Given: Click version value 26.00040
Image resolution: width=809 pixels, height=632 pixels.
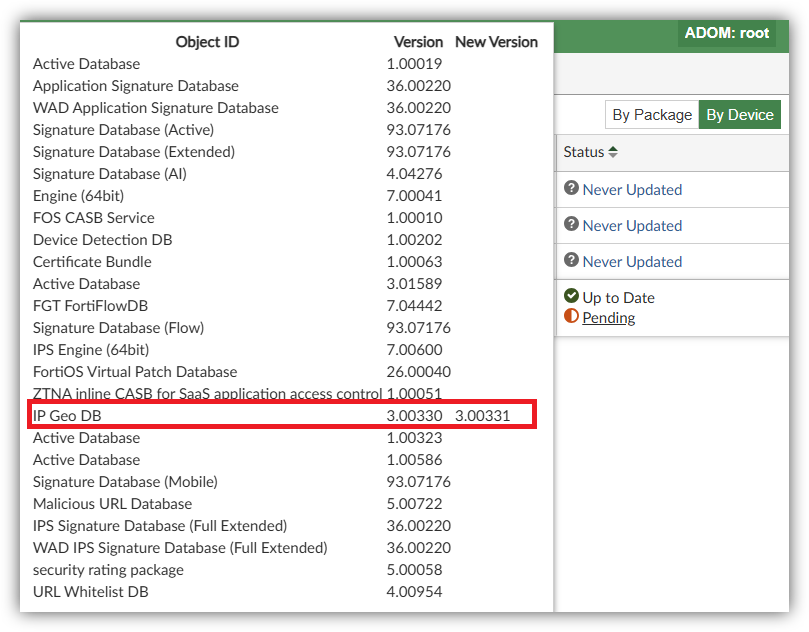Looking at the screenshot, I should [x=418, y=372].
